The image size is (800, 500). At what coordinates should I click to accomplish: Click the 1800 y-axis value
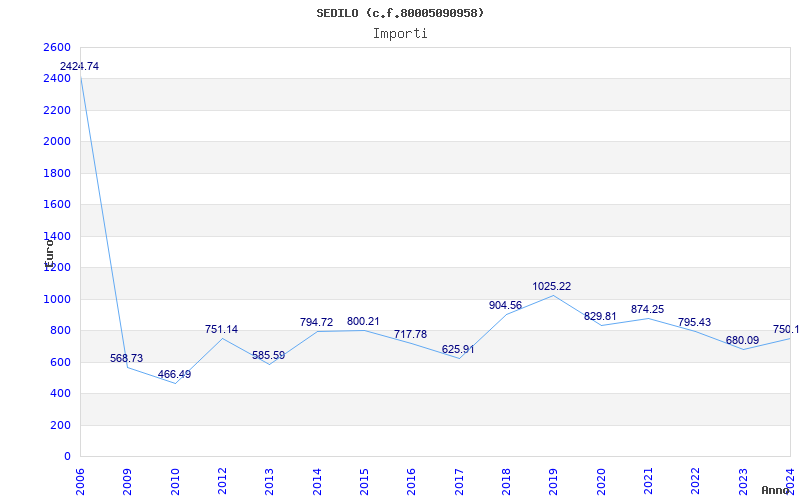(57, 173)
